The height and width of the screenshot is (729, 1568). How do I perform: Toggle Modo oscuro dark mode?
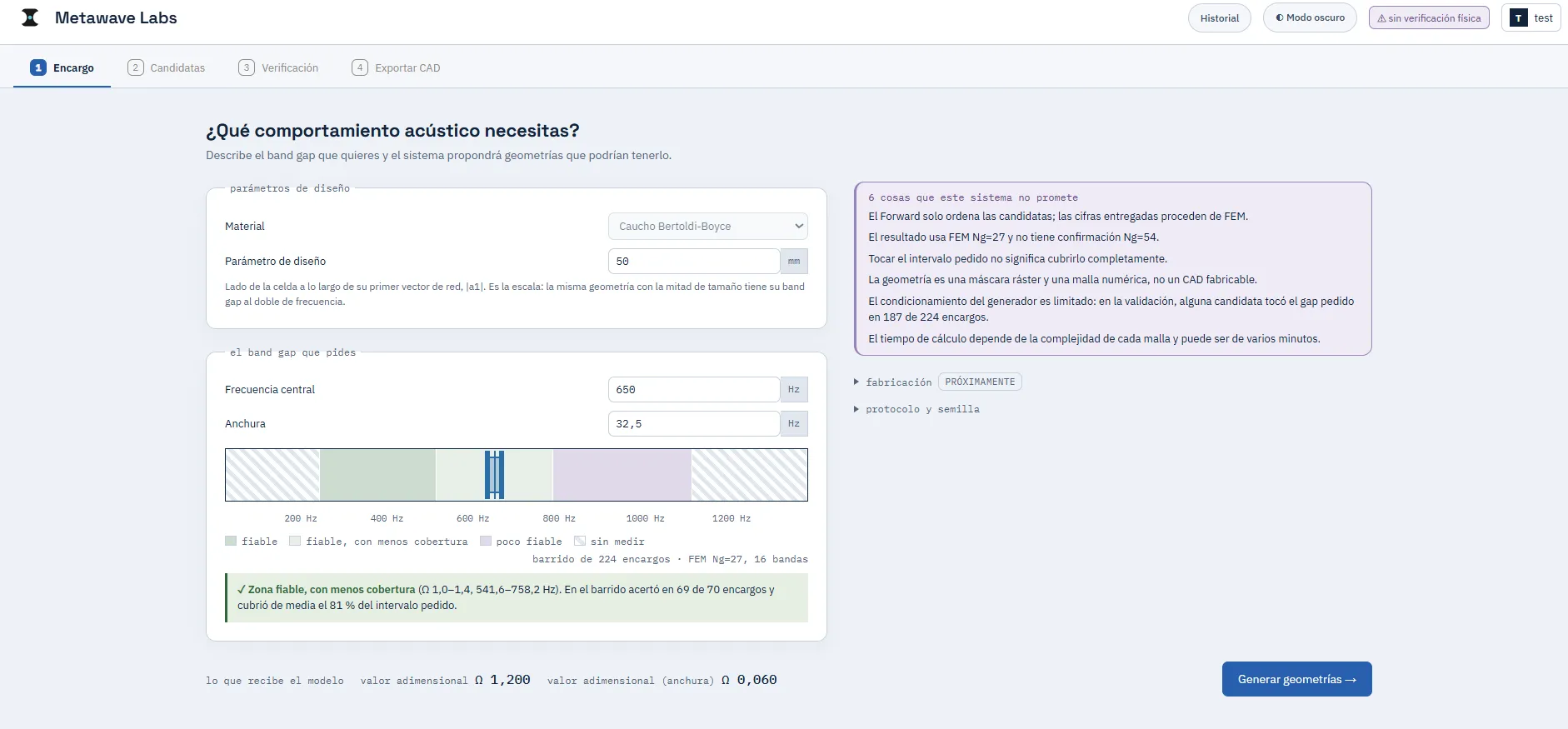click(x=1310, y=17)
